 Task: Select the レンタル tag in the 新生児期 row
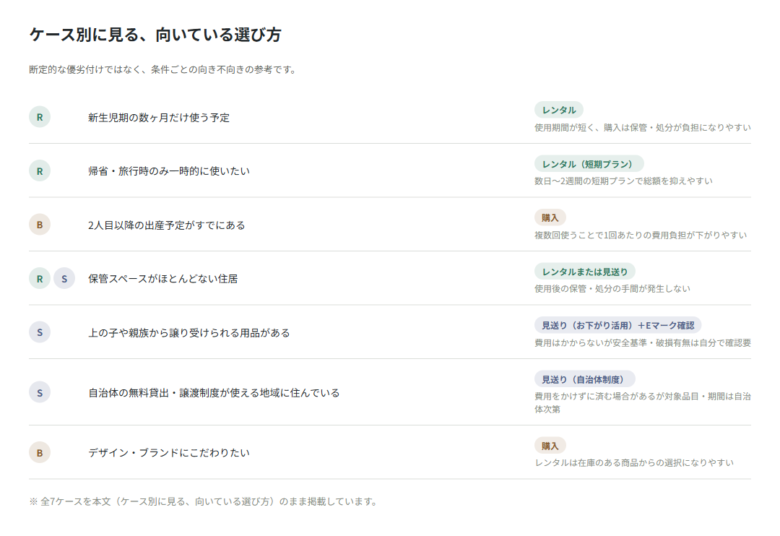(x=559, y=110)
